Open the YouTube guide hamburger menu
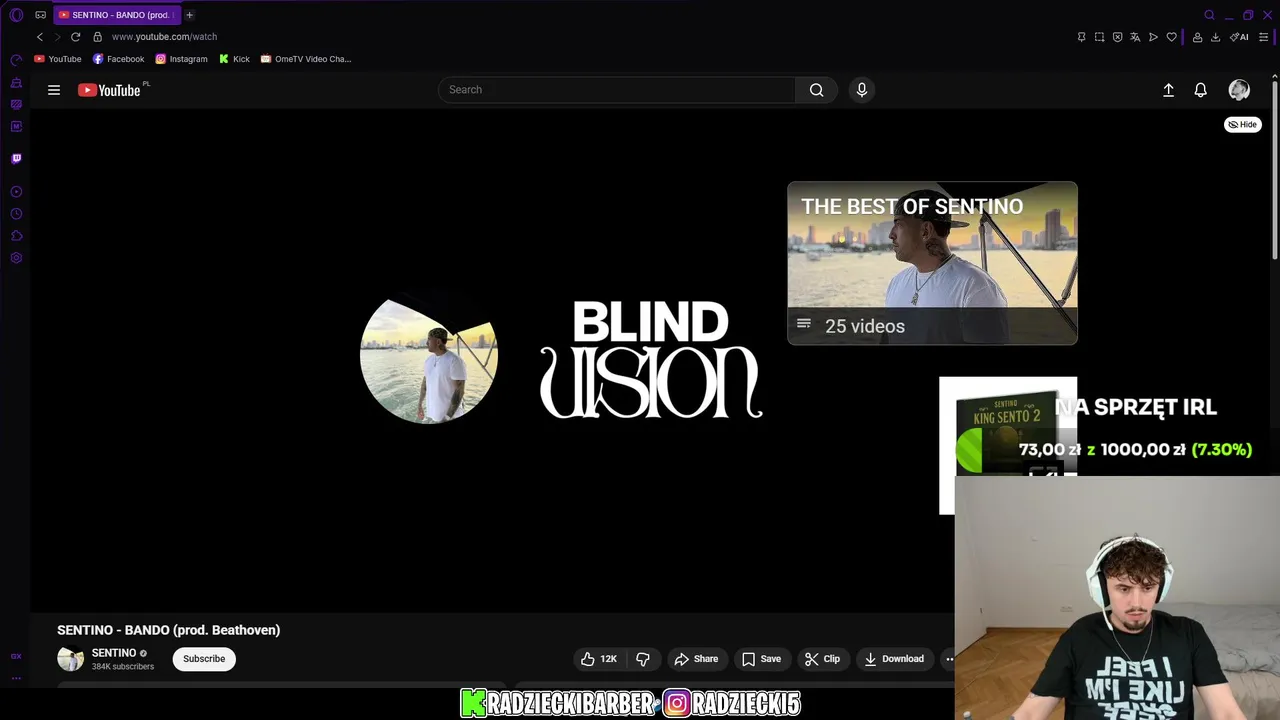Screen dimensions: 1280x720 pos(54,90)
